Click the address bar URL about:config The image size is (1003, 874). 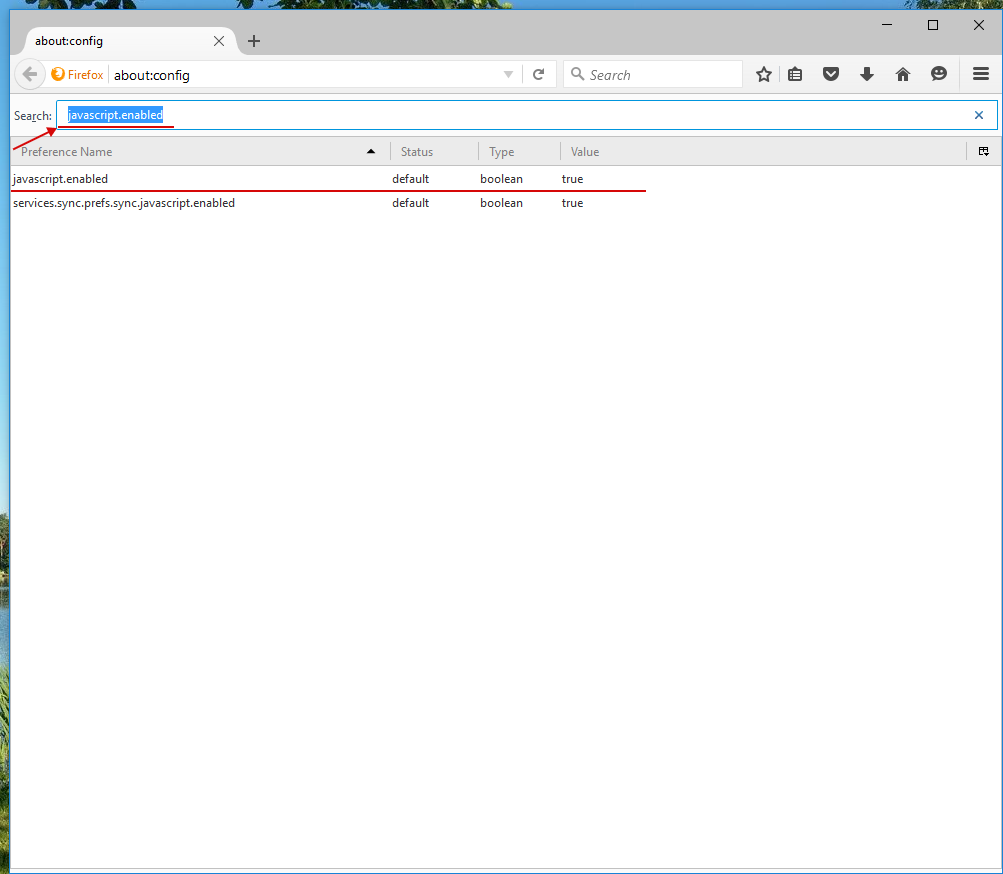(152, 75)
